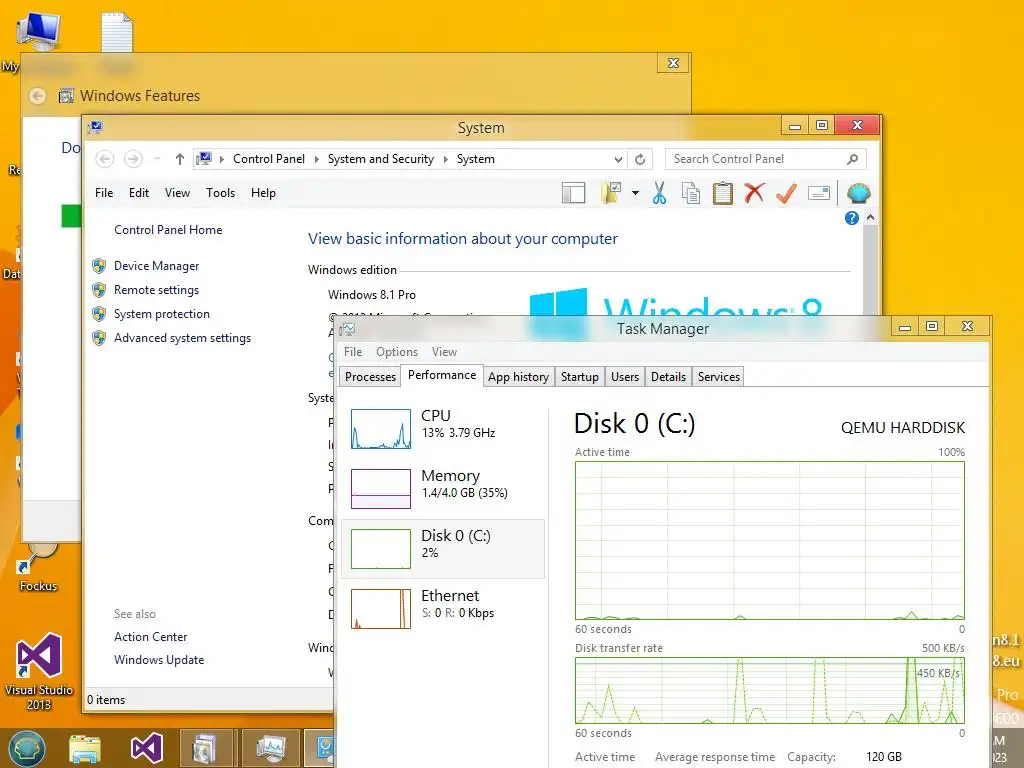Click the Cut scissors icon in System toolbar
This screenshot has width=1024, height=768.
(x=659, y=193)
